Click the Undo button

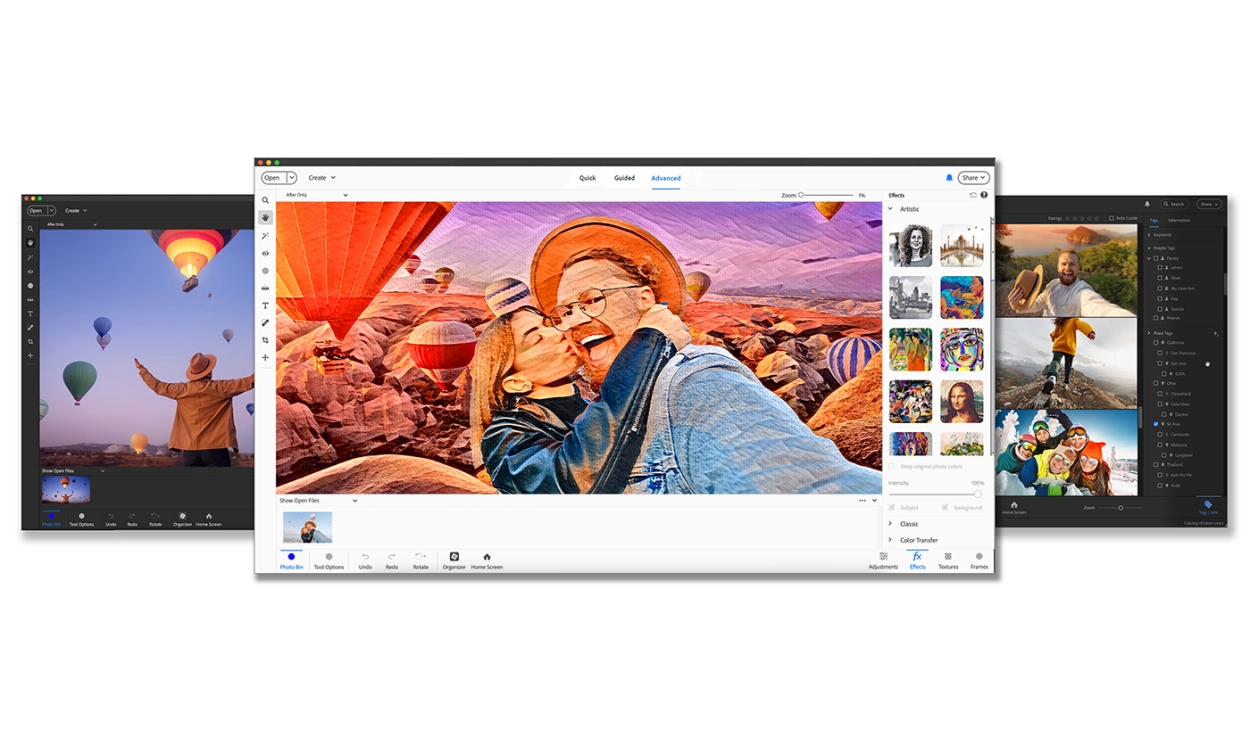pyautogui.click(x=365, y=560)
